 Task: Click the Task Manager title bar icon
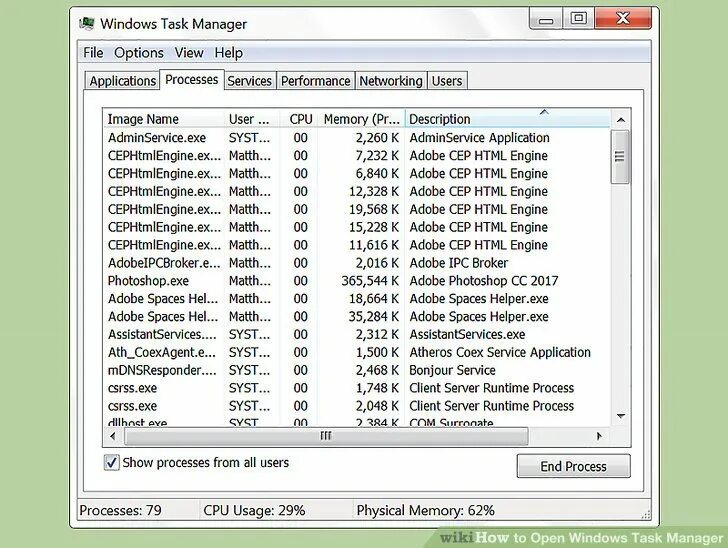(x=87, y=23)
